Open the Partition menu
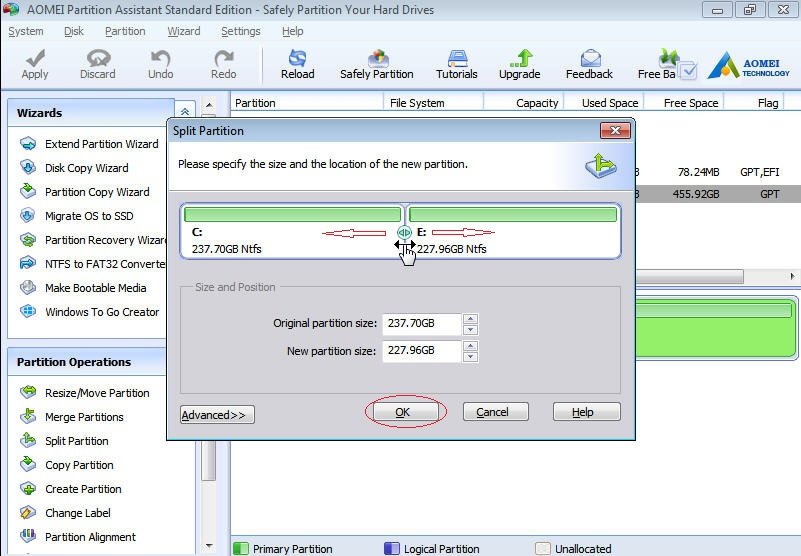Image resolution: width=801 pixels, height=556 pixels. (125, 32)
